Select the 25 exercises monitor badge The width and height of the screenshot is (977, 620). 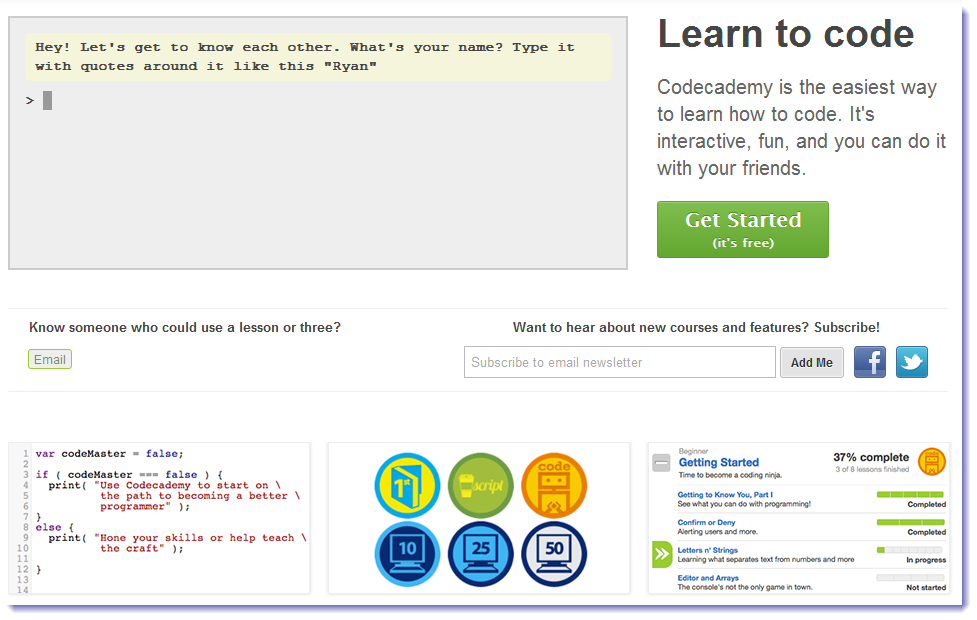(x=481, y=554)
